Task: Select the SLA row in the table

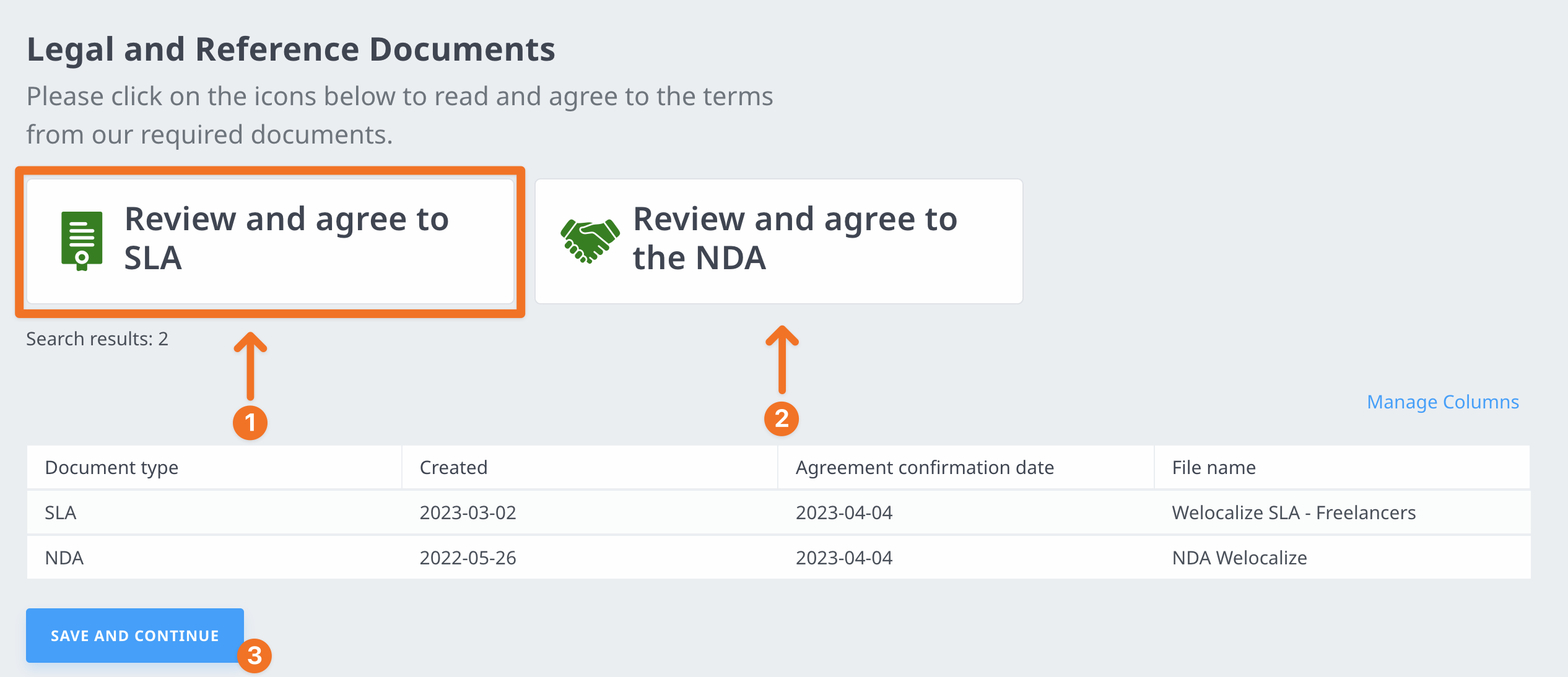Action: (x=61, y=513)
